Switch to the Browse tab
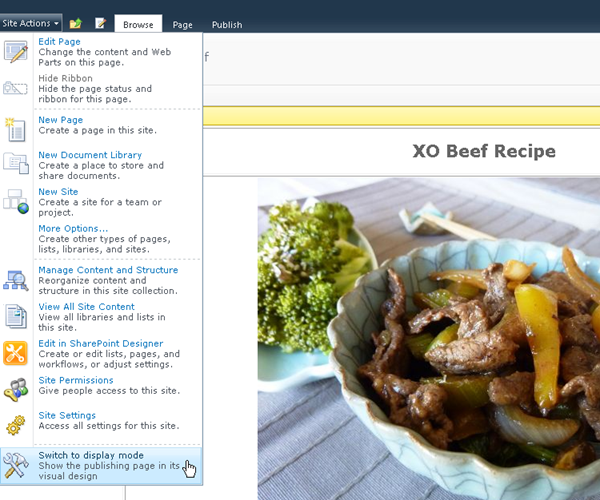The width and height of the screenshot is (600, 500). coord(138,24)
